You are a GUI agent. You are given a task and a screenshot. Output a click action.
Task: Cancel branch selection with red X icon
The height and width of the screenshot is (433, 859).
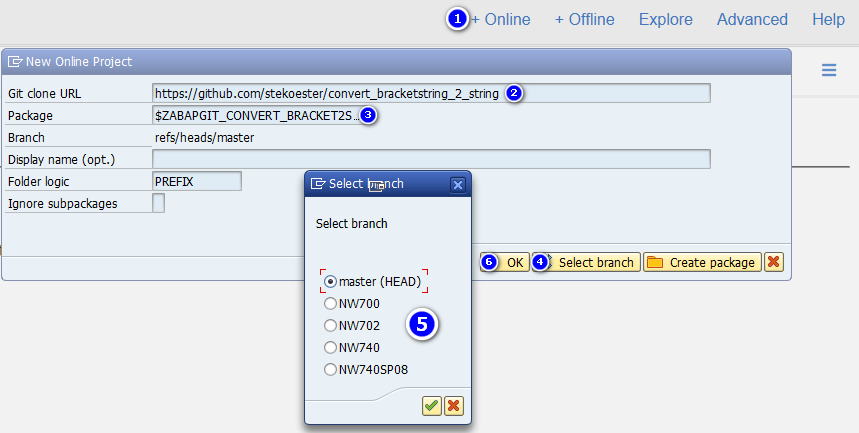tap(454, 406)
